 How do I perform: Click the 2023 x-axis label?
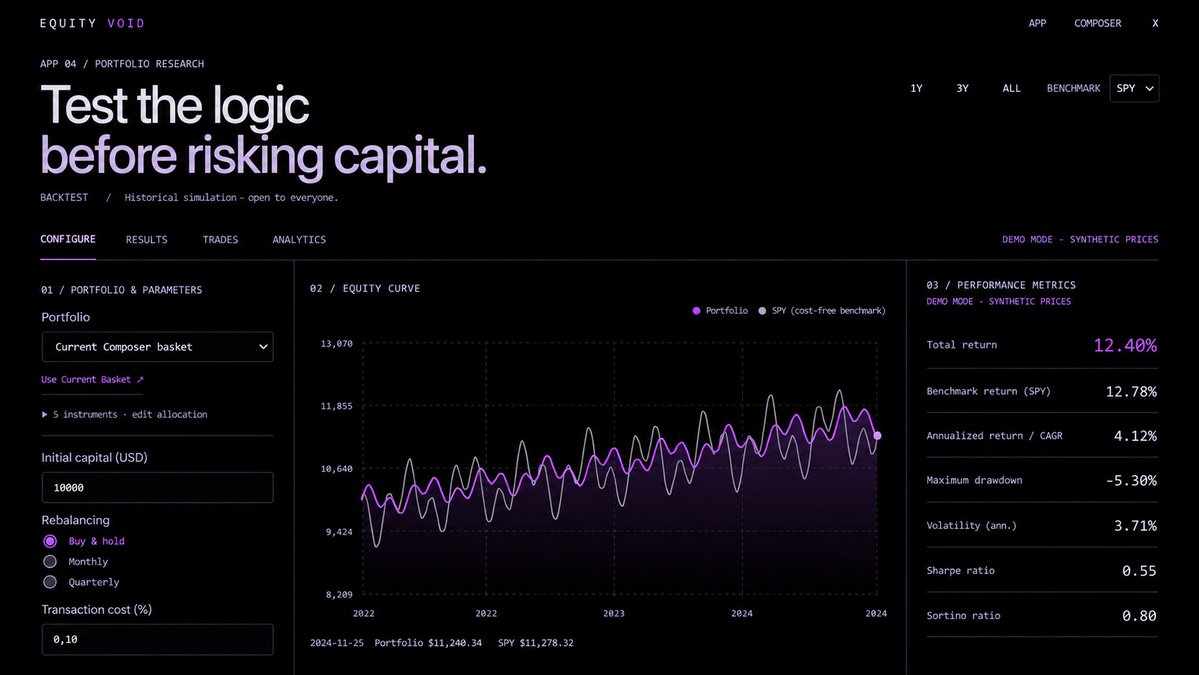click(613, 613)
